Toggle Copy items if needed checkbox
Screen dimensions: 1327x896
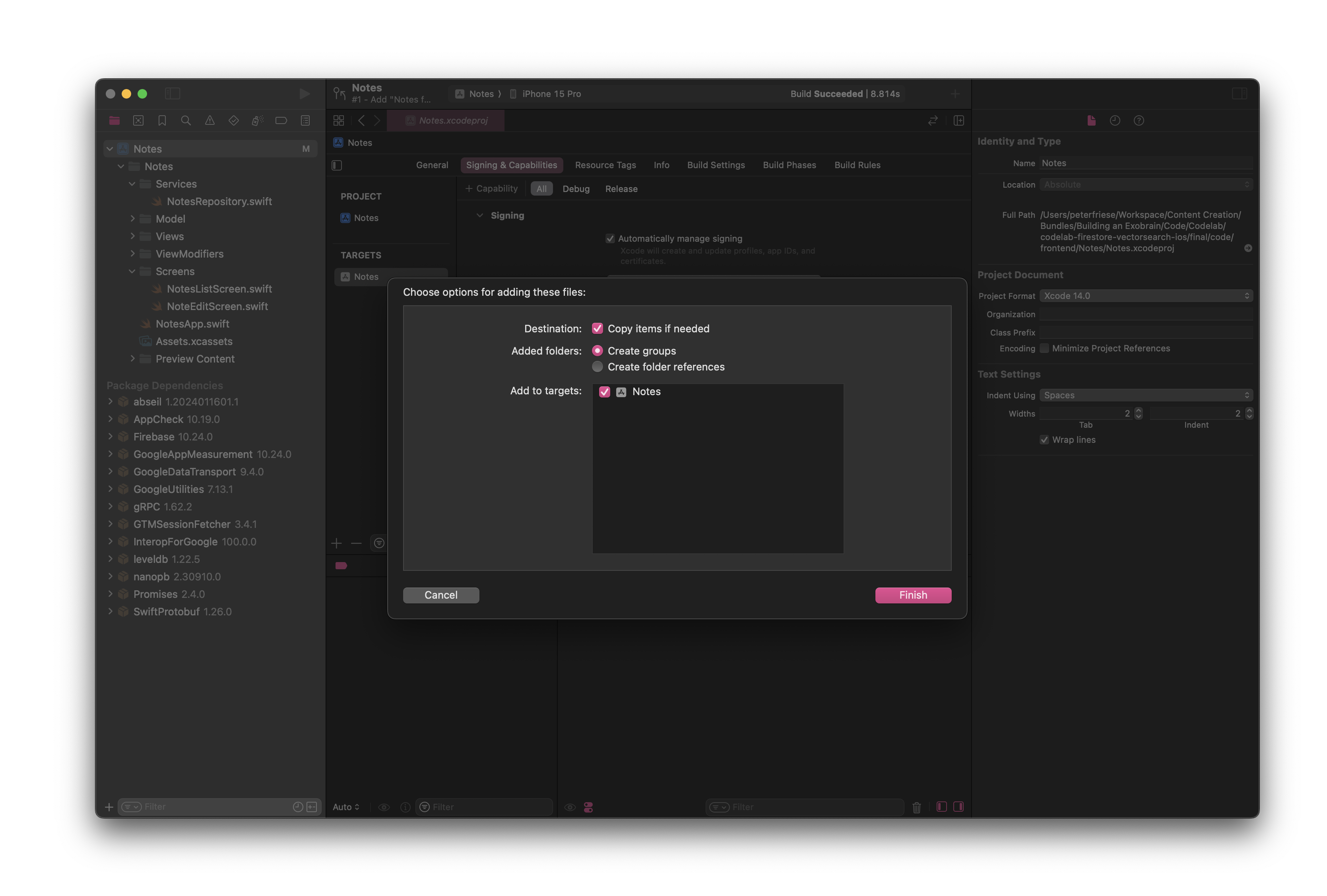(x=597, y=328)
